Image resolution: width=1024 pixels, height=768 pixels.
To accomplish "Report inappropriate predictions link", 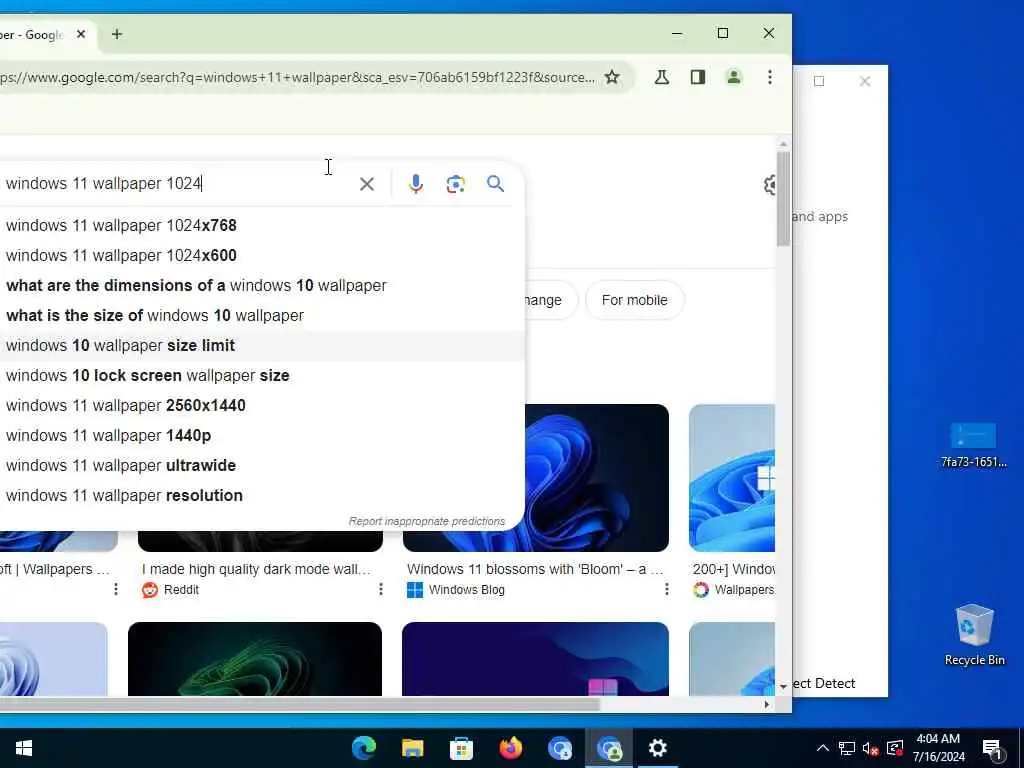I will tap(426, 521).
